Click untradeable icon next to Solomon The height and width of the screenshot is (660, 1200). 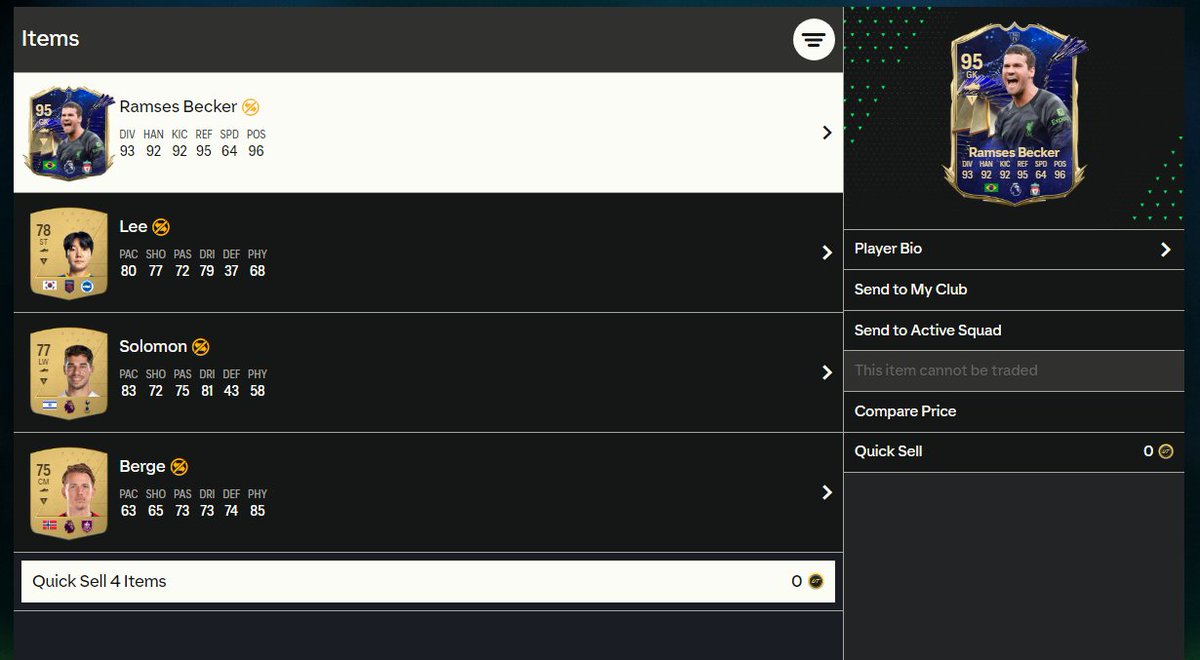201,347
